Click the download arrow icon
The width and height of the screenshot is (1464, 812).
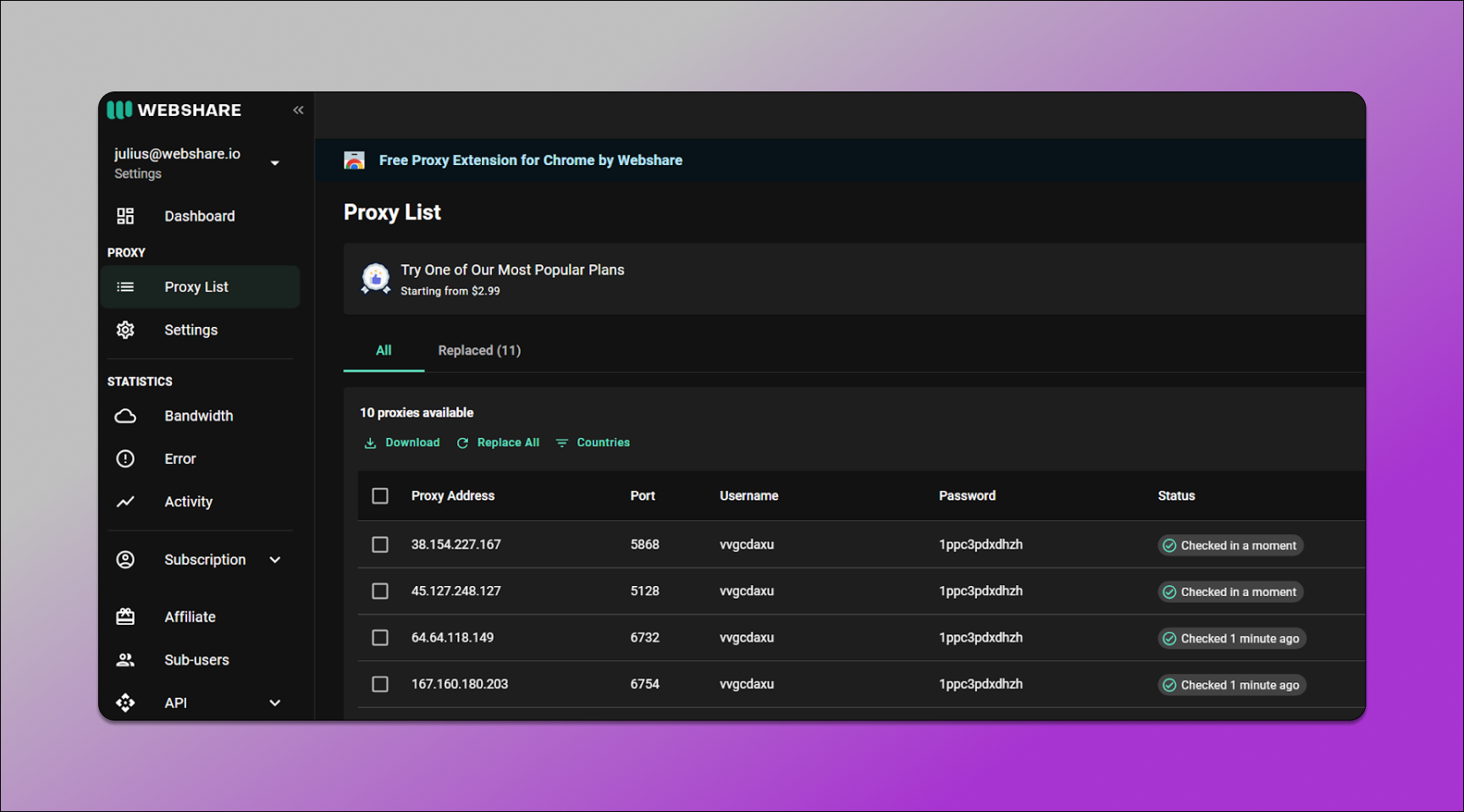point(370,443)
